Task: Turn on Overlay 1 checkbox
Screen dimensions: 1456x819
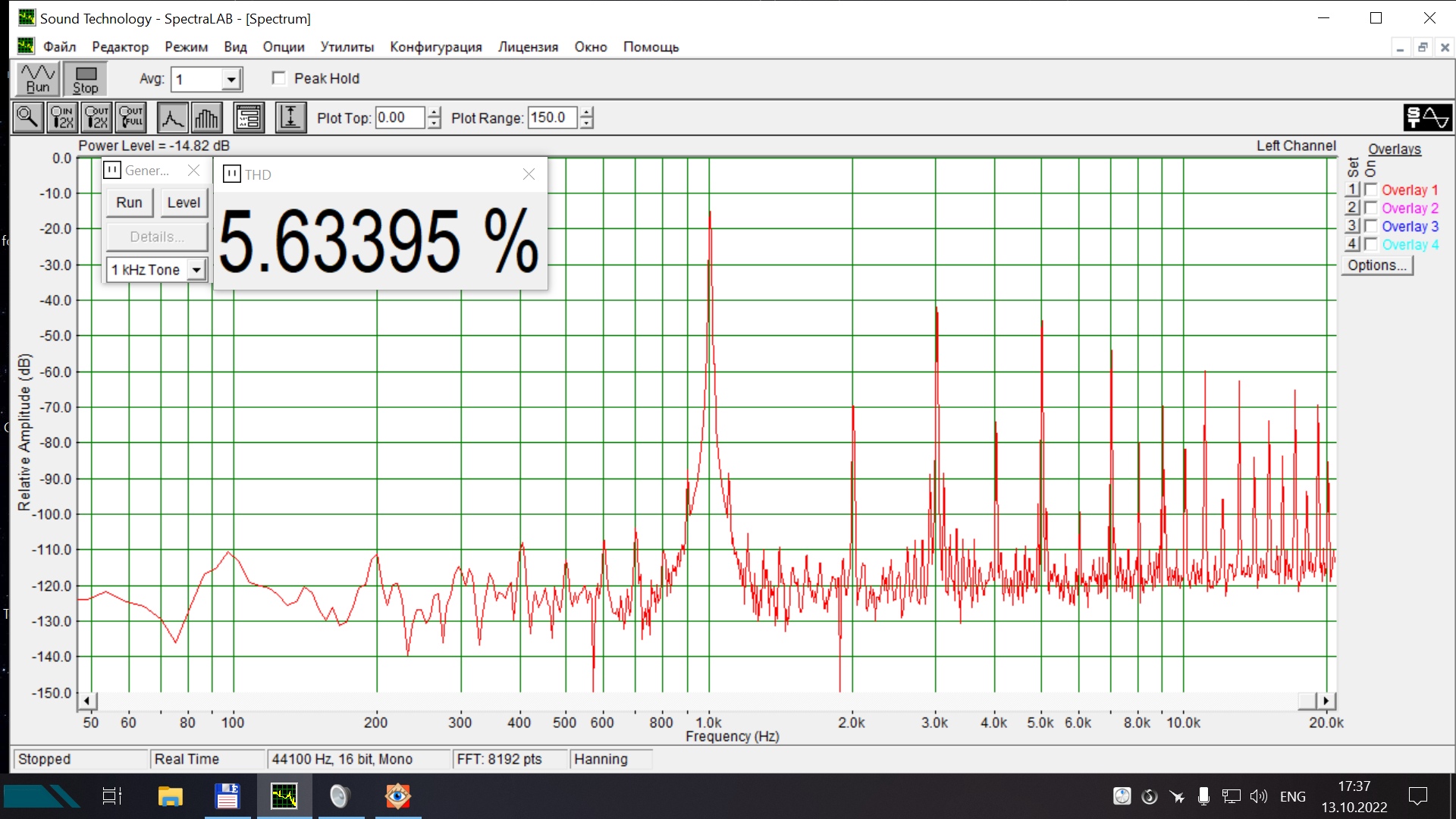Action: coord(1371,190)
